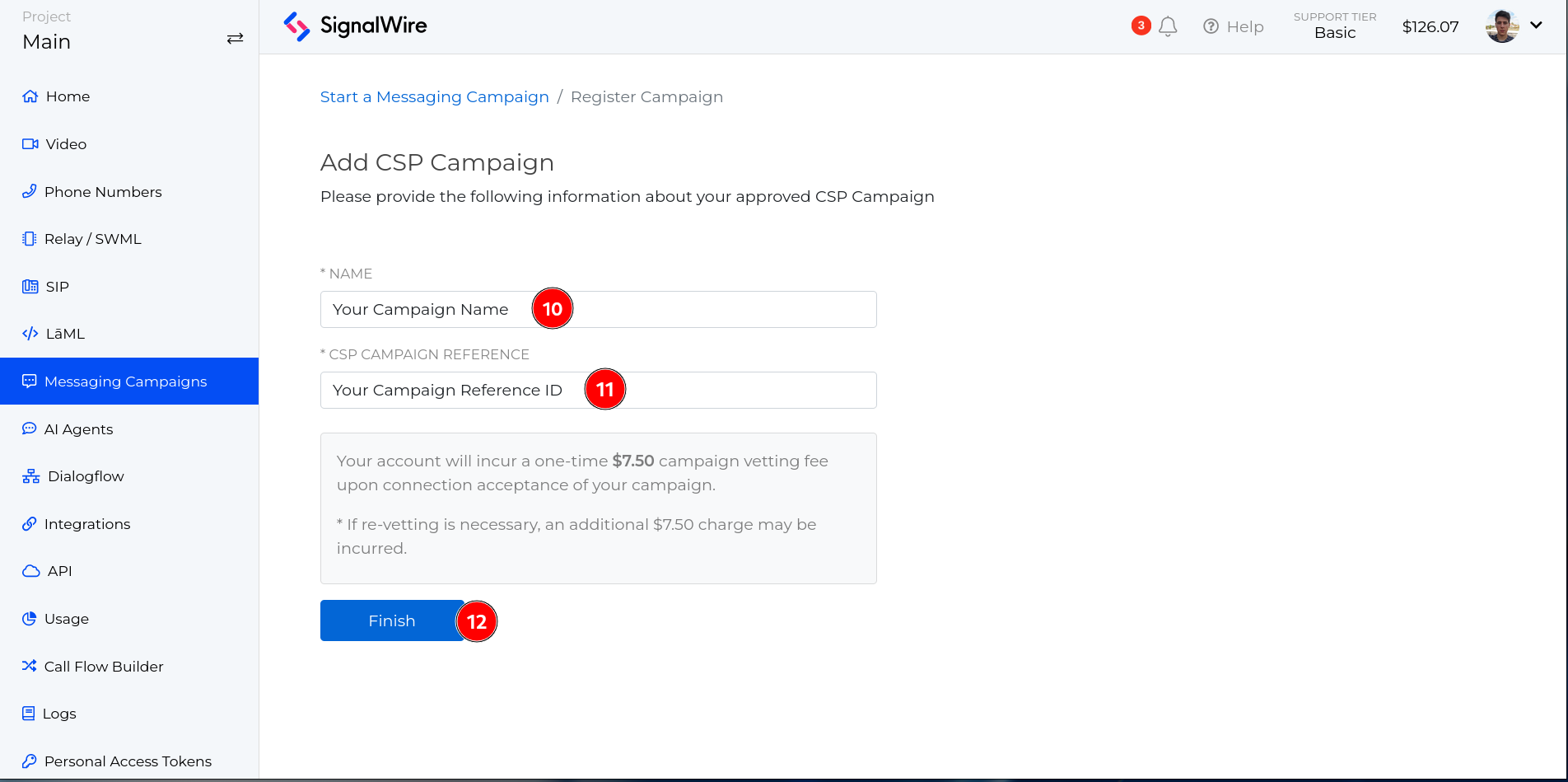This screenshot has height=782, width=1568.
Task: Open the SIP section icon
Action: click(30, 286)
